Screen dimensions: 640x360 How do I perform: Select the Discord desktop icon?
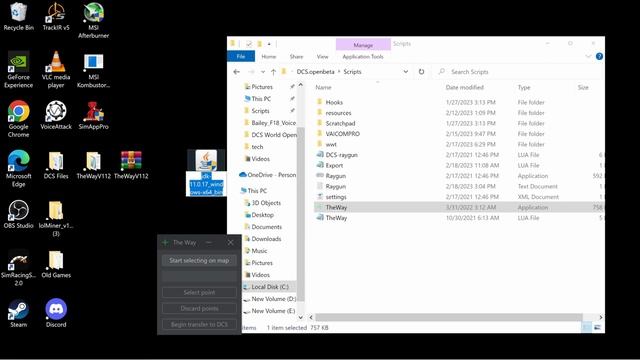click(56, 313)
